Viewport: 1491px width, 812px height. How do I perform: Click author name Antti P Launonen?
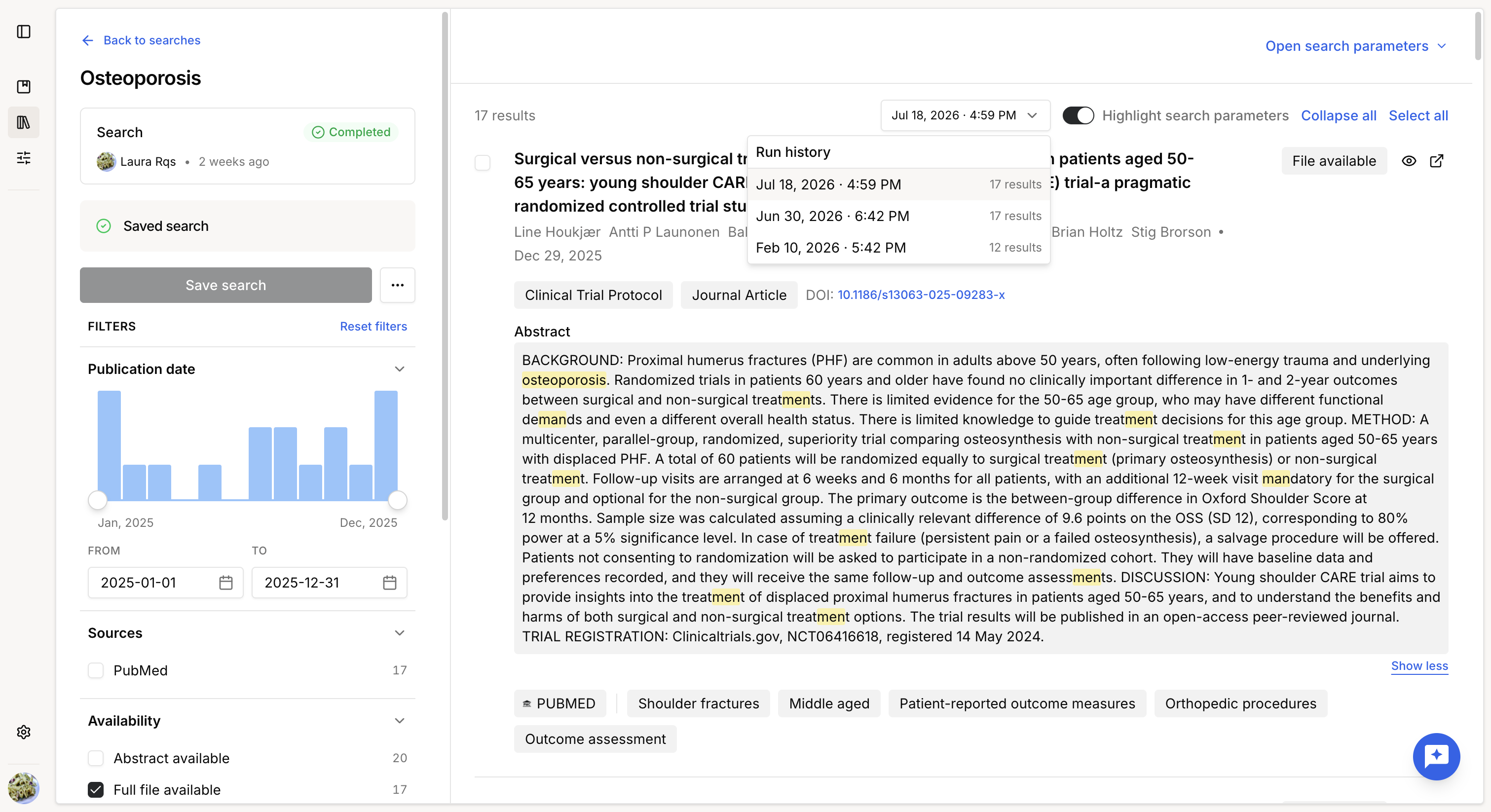664,232
